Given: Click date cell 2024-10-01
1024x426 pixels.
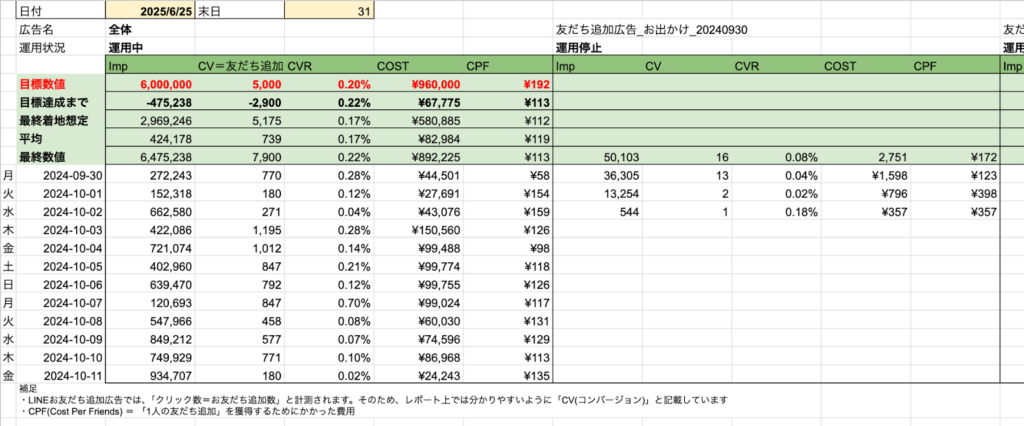Looking at the screenshot, I should [61, 193].
